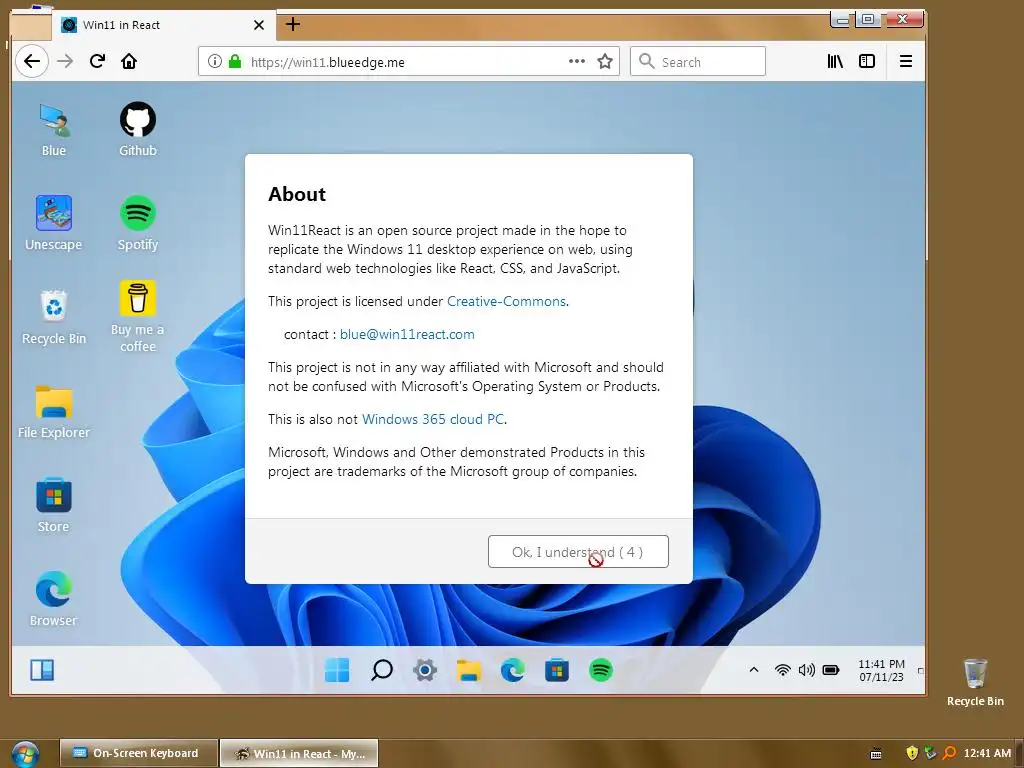Click the address bar URL field
The height and width of the screenshot is (768, 1024).
click(409, 61)
